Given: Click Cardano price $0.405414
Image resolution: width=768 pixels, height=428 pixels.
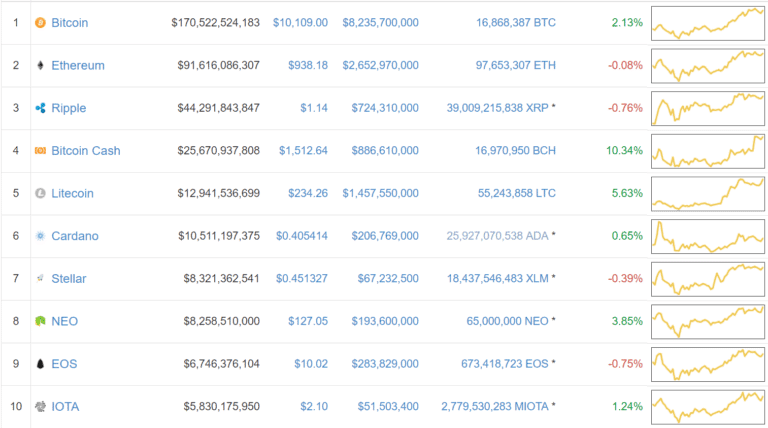Looking at the screenshot, I should [302, 236].
